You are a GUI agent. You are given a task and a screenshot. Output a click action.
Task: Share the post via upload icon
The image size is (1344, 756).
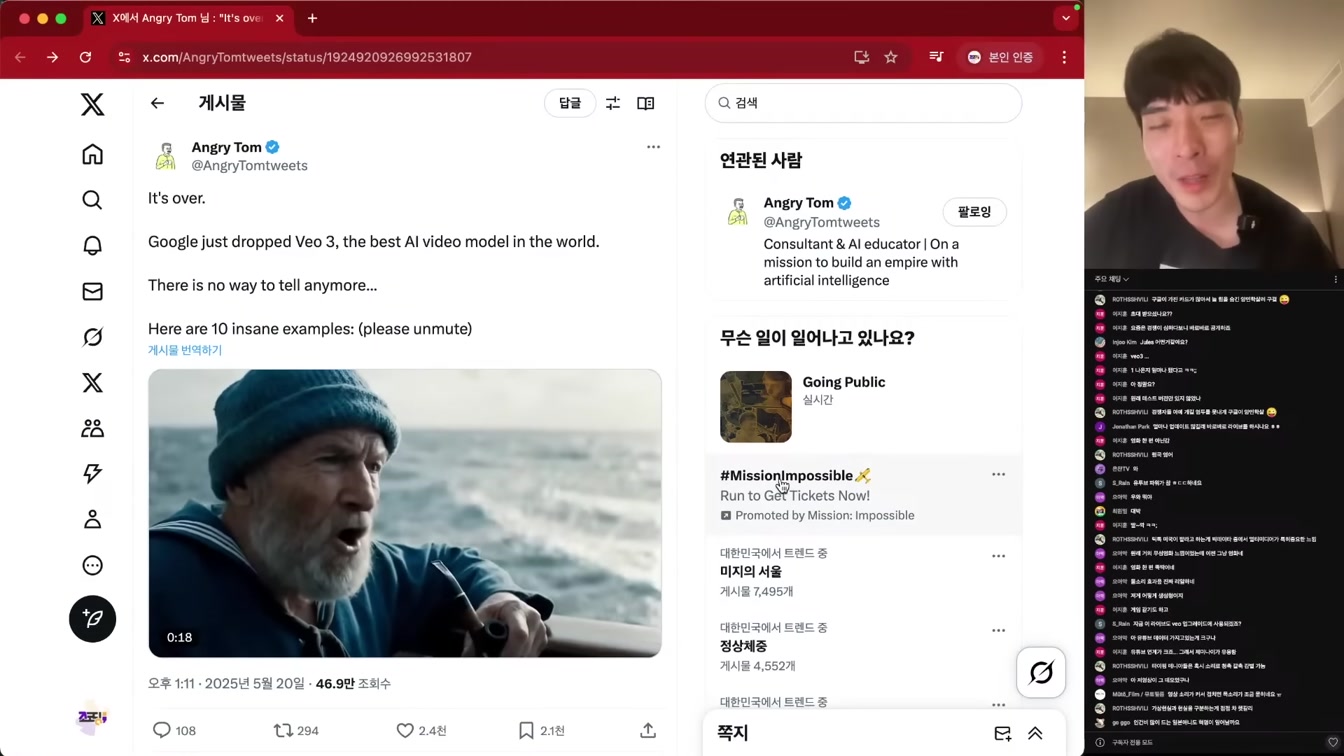(648, 731)
